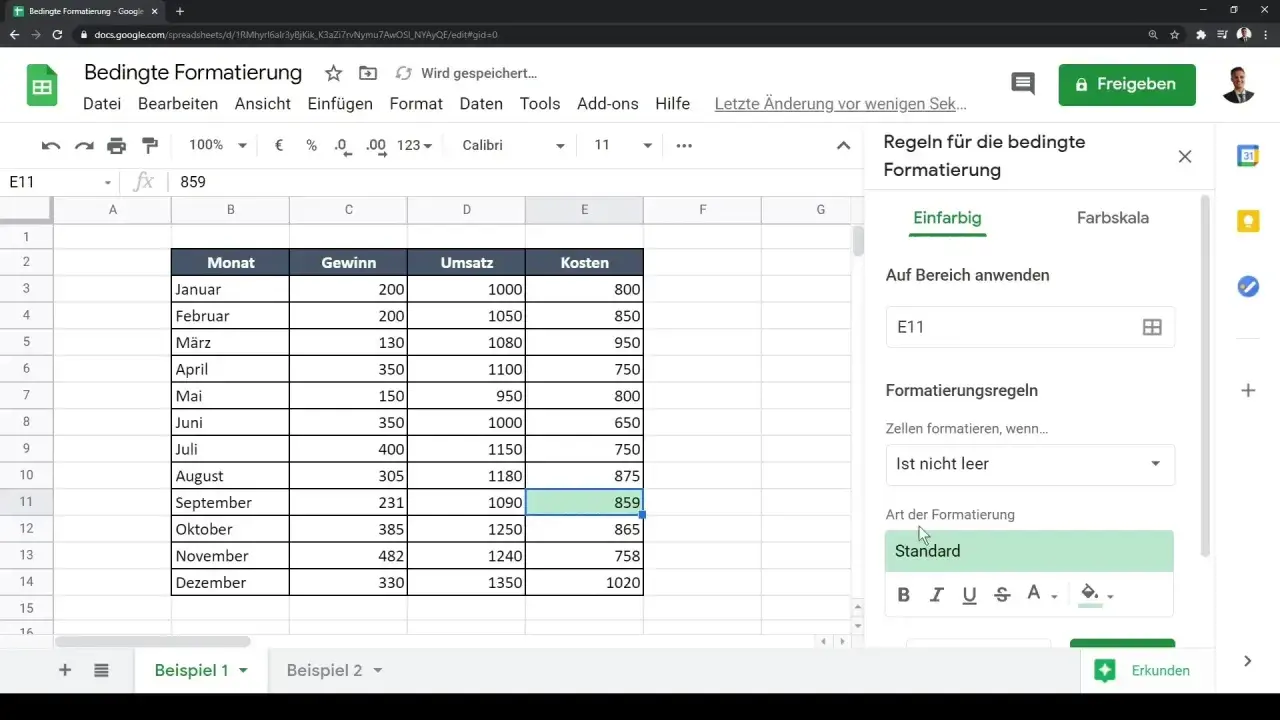Viewport: 1280px width, 720px height.
Task: Open the Datei menu
Action: coord(102,104)
